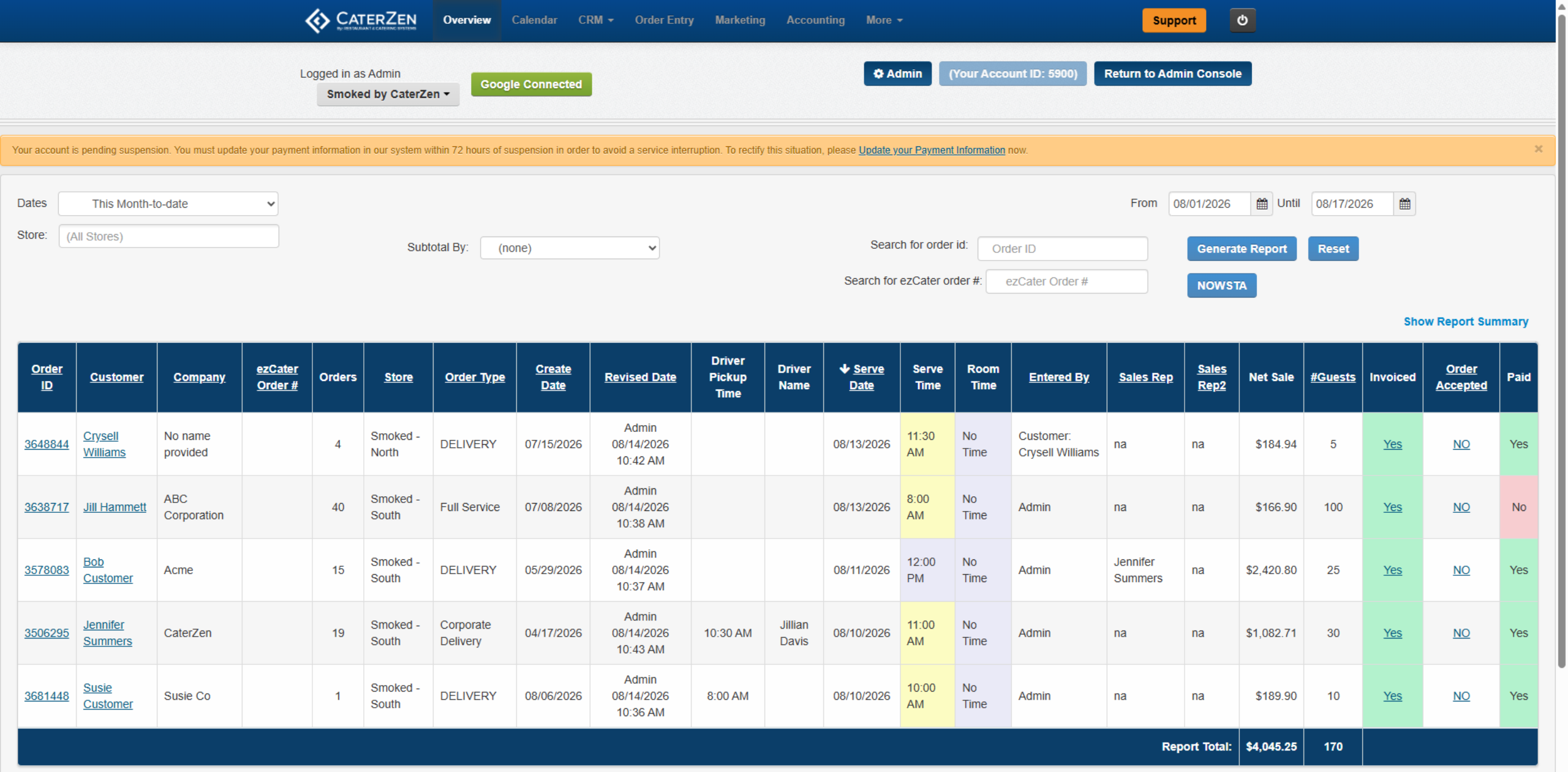Click the CaterZen logo

pos(361,20)
